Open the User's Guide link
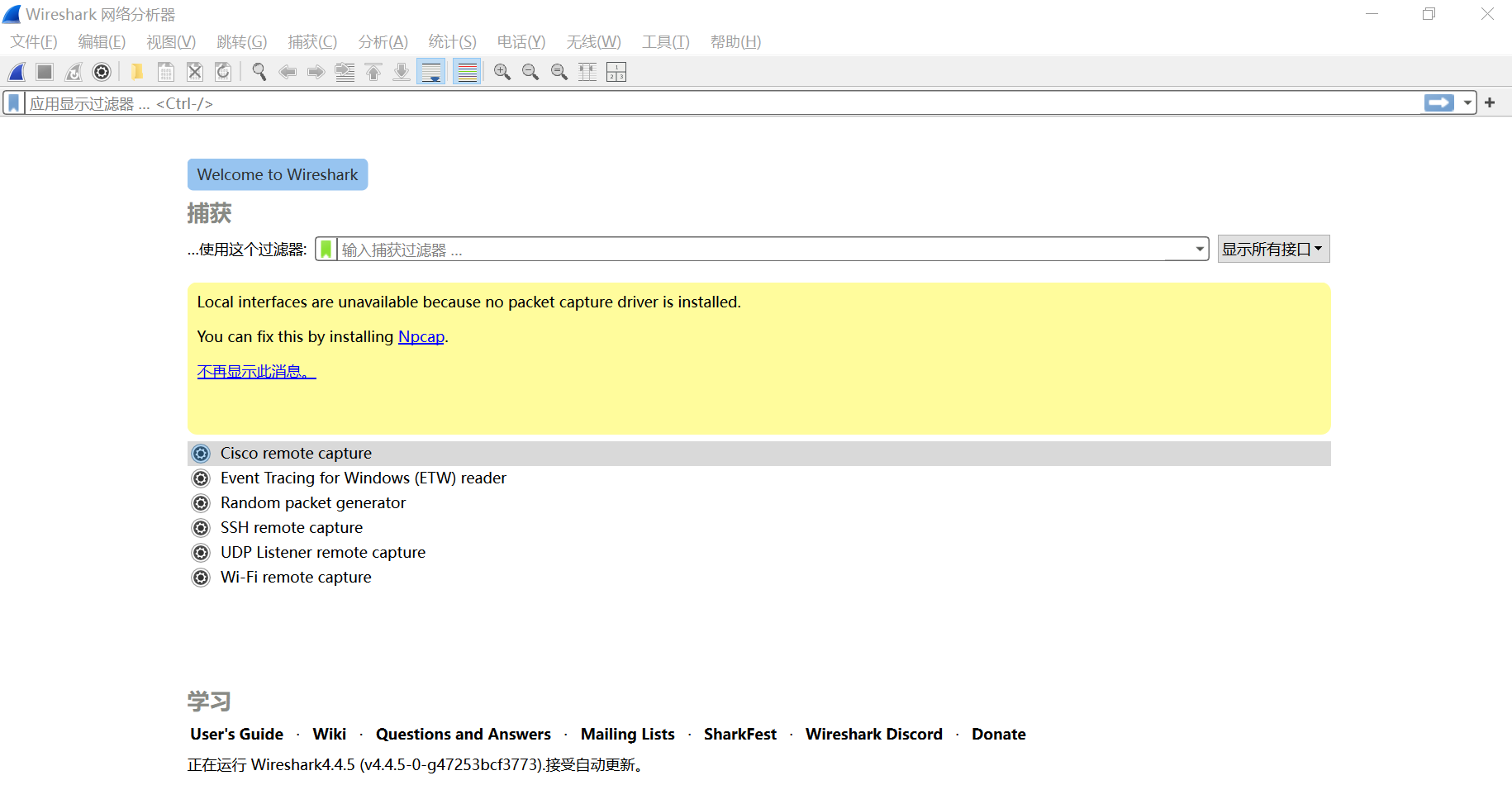1512x804 pixels. point(236,735)
